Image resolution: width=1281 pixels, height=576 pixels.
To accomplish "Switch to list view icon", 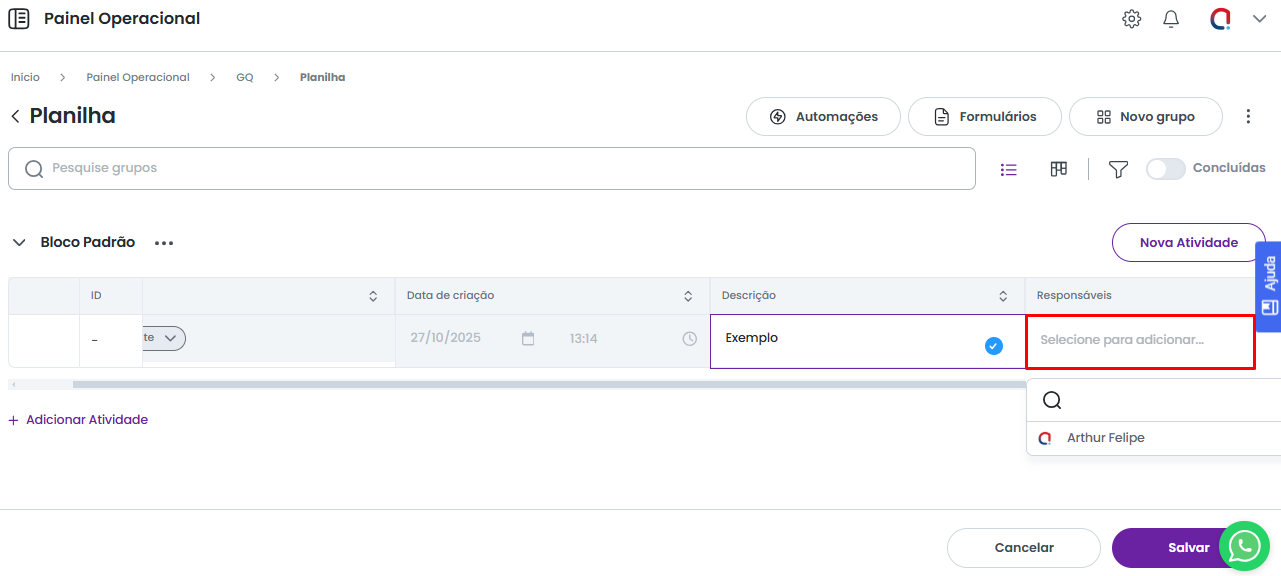I will point(1009,169).
